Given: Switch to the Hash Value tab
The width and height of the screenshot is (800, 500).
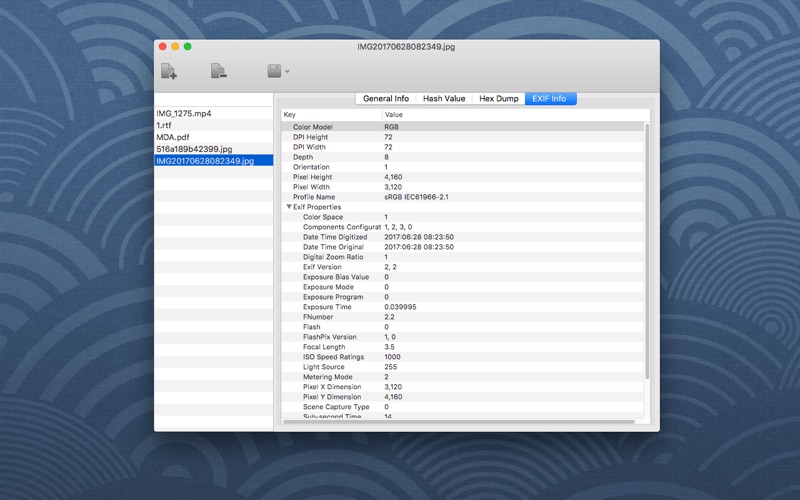Looking at the screenshot, I should (444, 98).
